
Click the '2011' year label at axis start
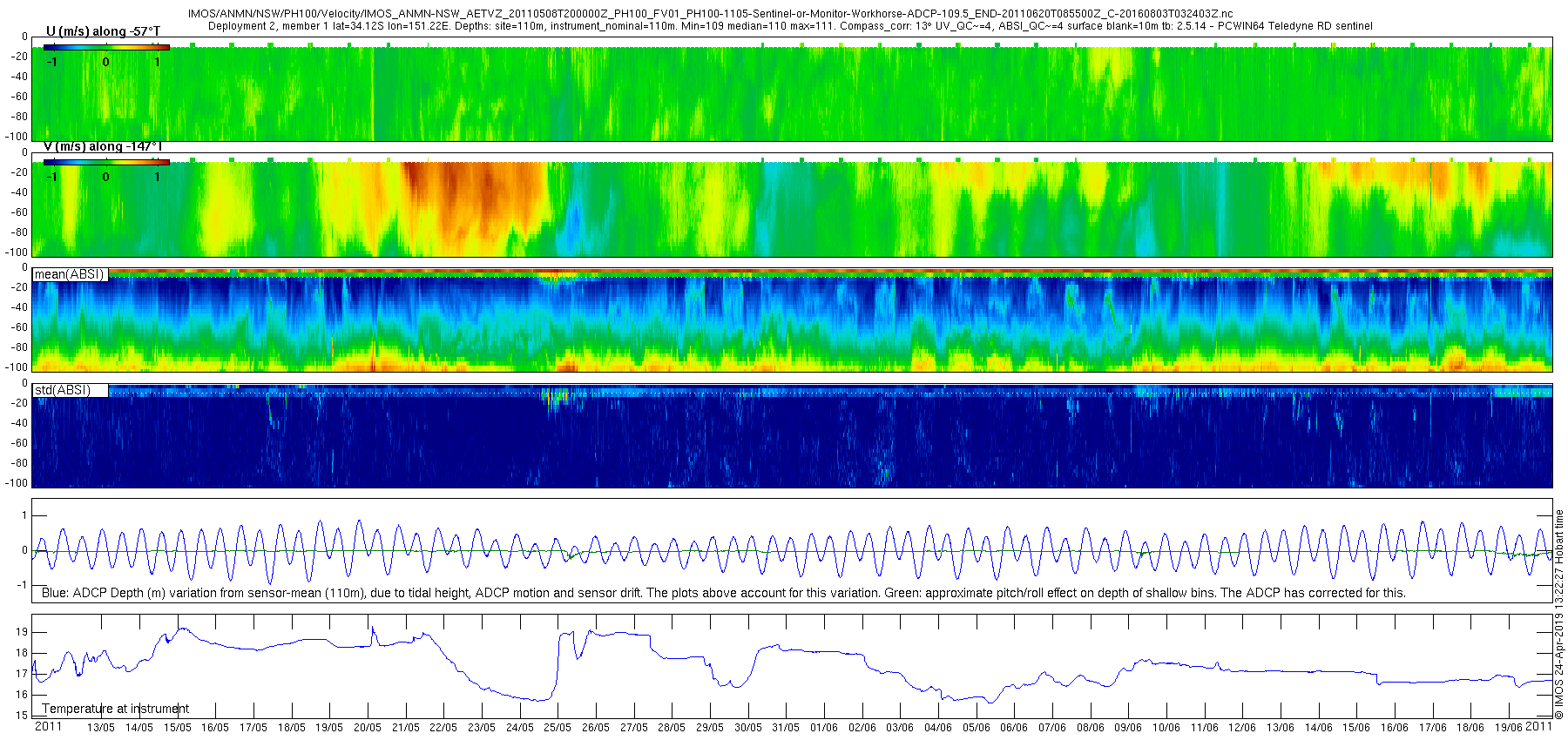(x=48, y=726)
